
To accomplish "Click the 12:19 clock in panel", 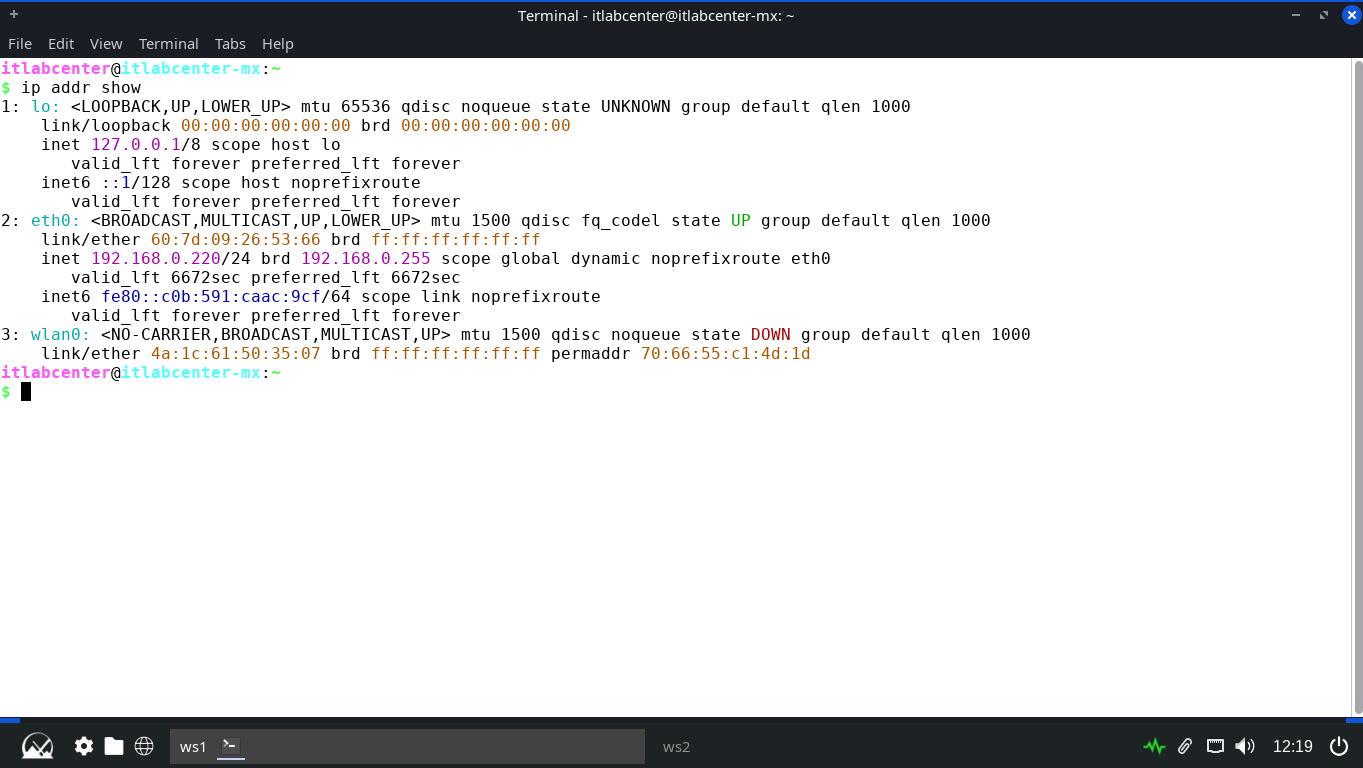I will (1292, 746).
